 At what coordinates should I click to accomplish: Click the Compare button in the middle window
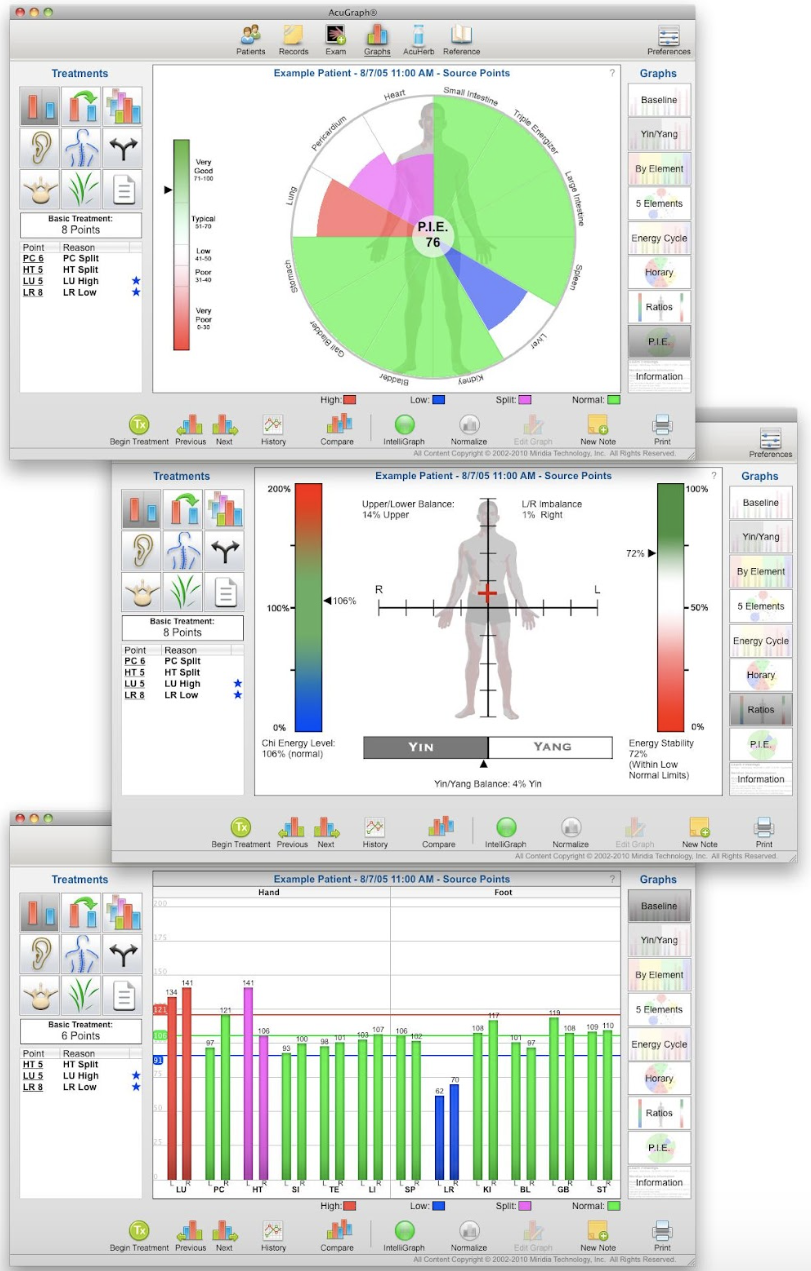coord(439,827)
